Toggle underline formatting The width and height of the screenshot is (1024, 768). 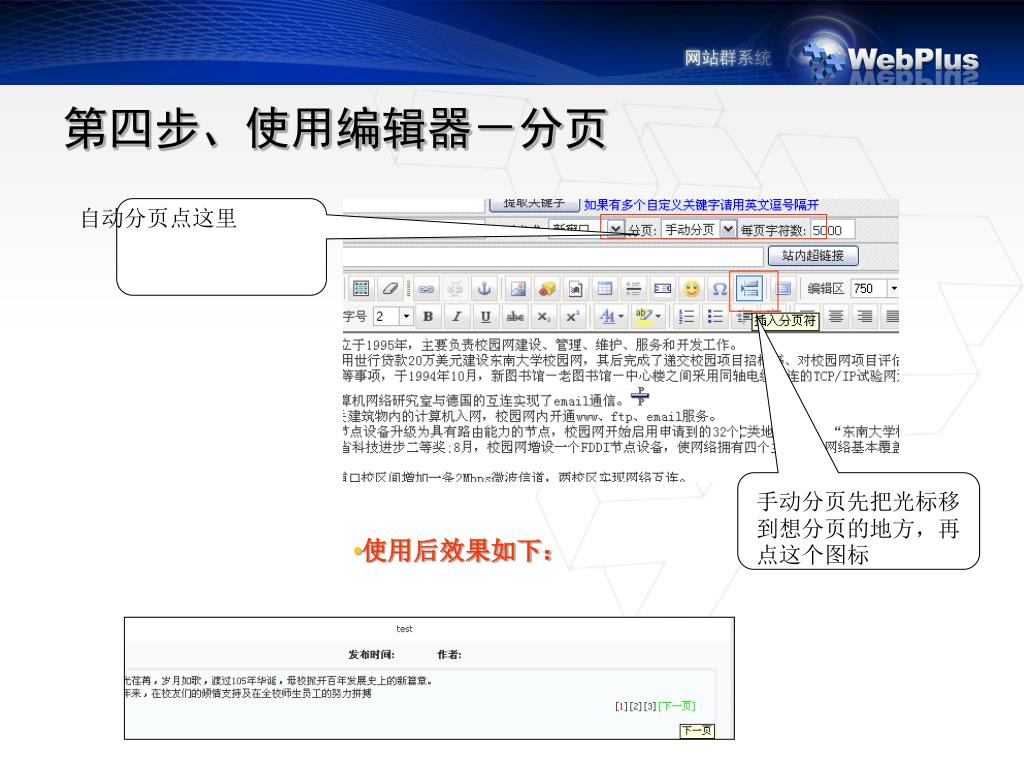(485, 317)
